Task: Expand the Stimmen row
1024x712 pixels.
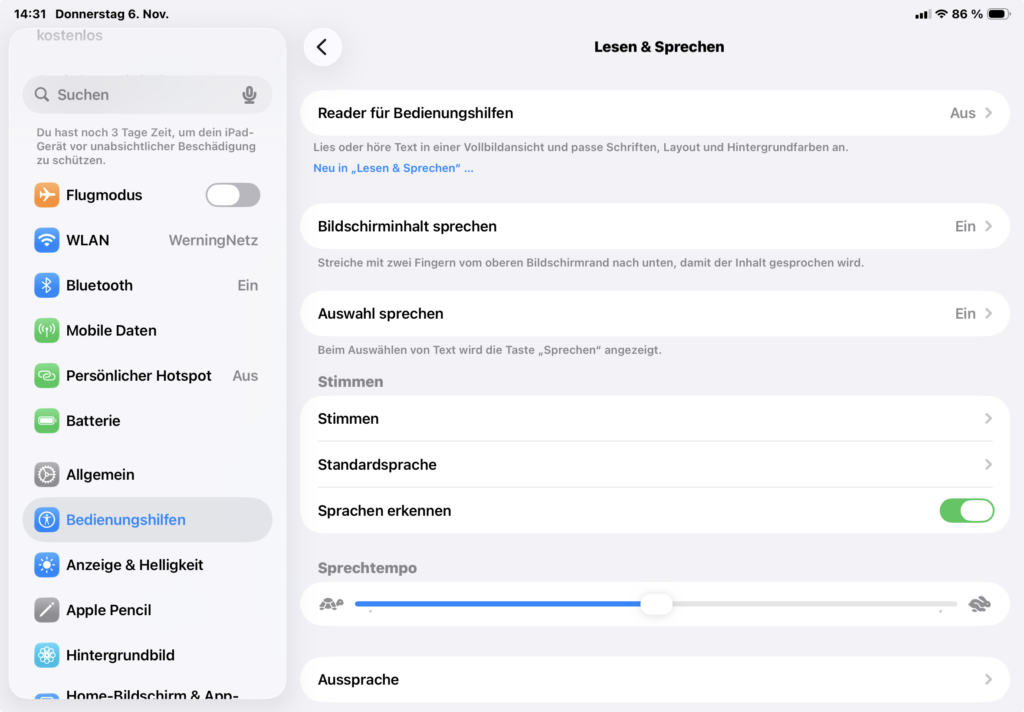Action: (654, 419)
